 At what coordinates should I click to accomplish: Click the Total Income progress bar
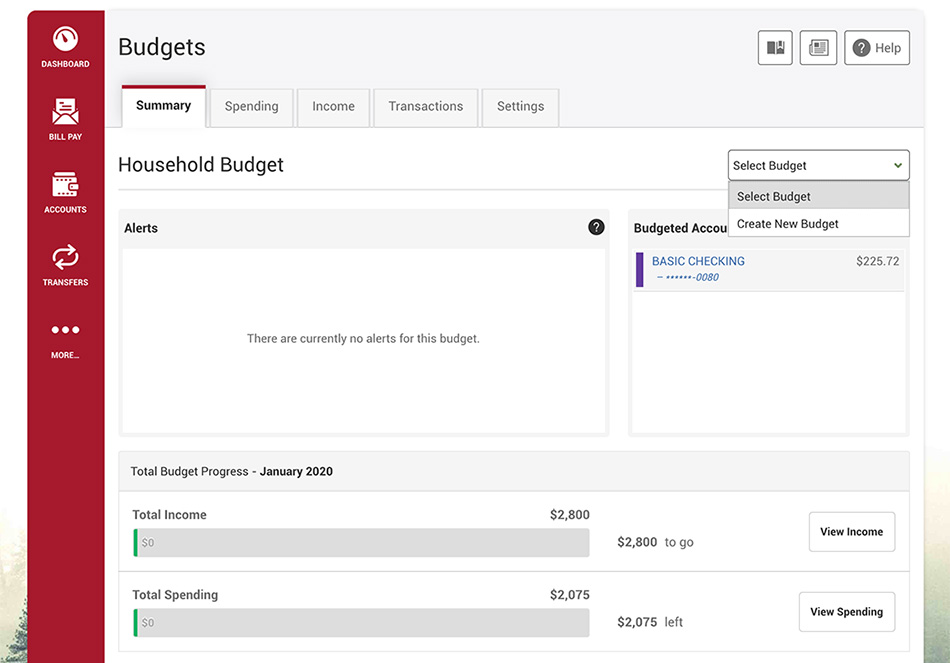coord(361,542)
